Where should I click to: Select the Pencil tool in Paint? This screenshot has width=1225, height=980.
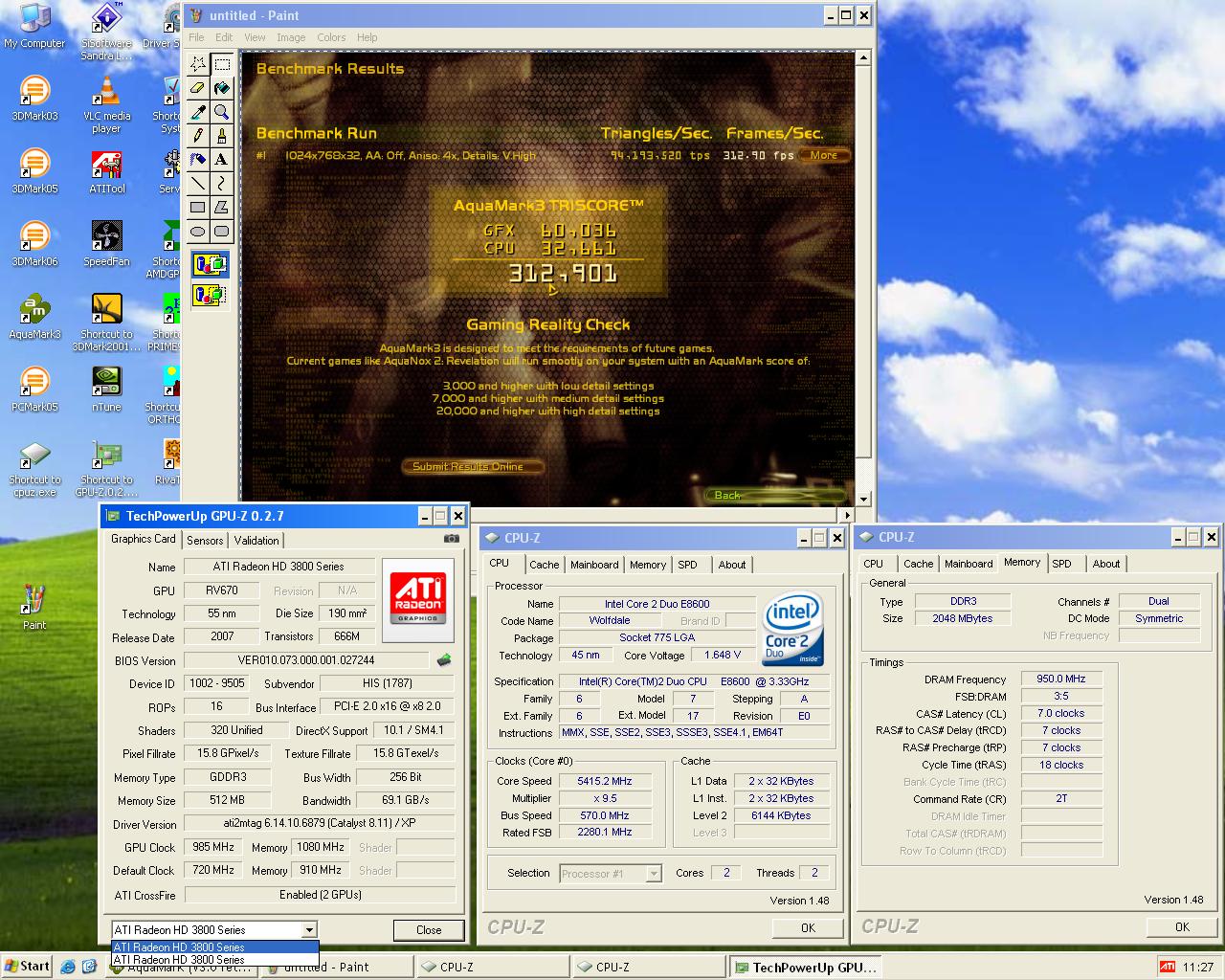198,136
